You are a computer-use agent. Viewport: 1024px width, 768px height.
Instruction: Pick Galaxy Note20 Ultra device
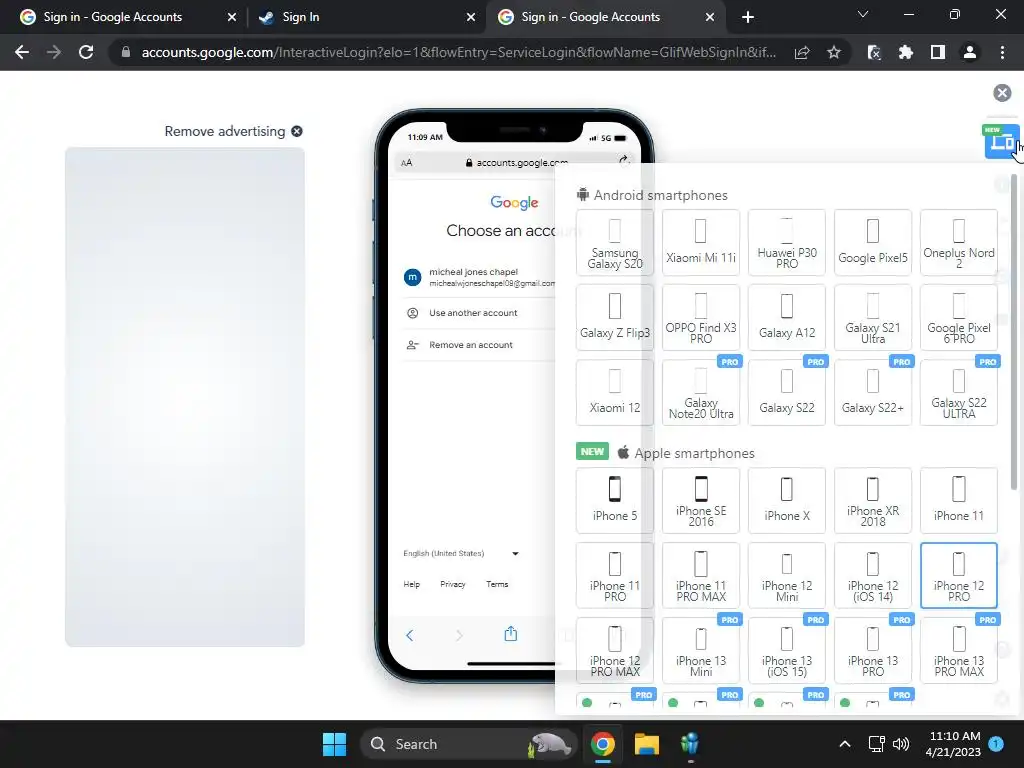point(701,392)
